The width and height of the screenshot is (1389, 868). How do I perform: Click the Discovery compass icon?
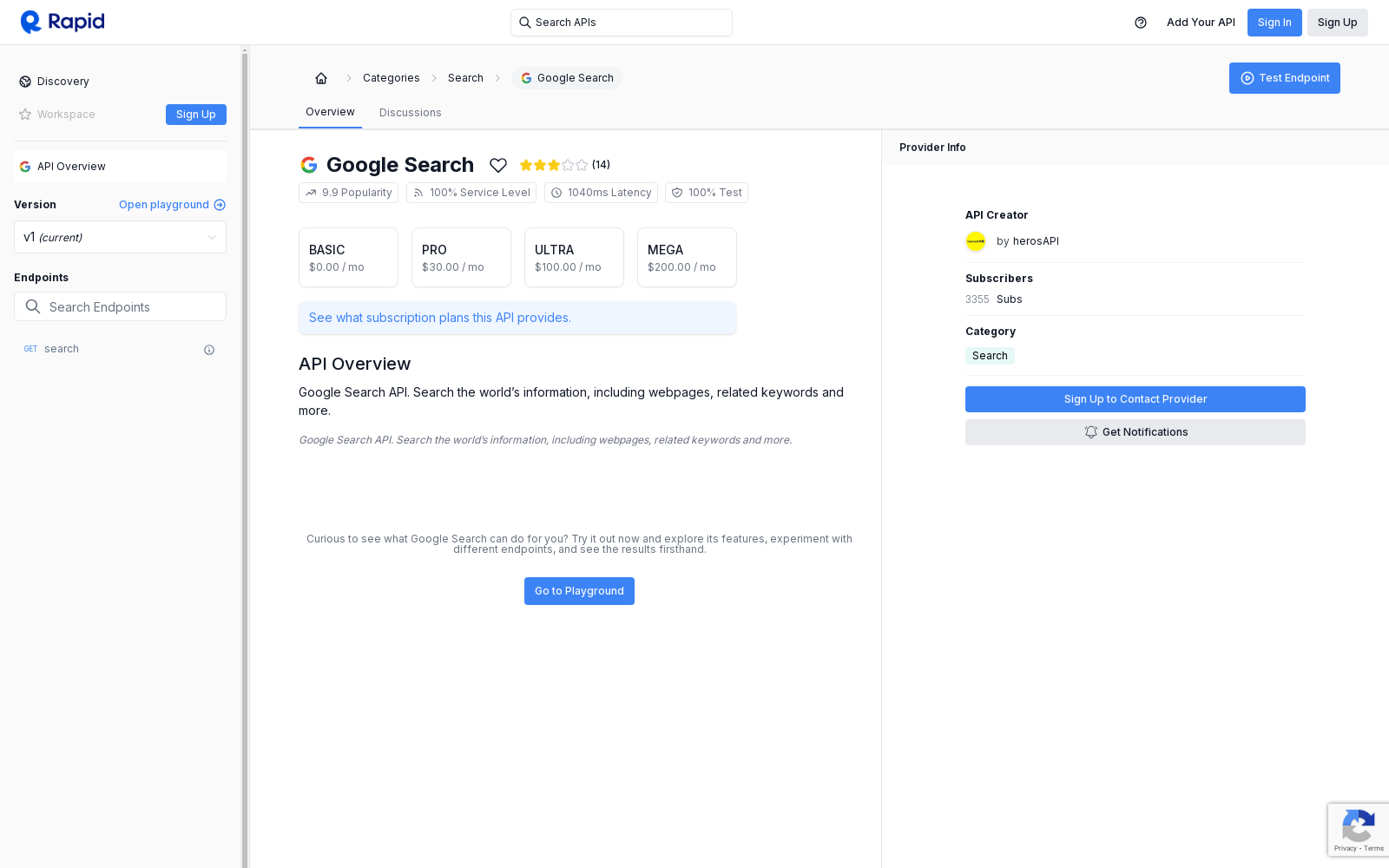[25, 82]
